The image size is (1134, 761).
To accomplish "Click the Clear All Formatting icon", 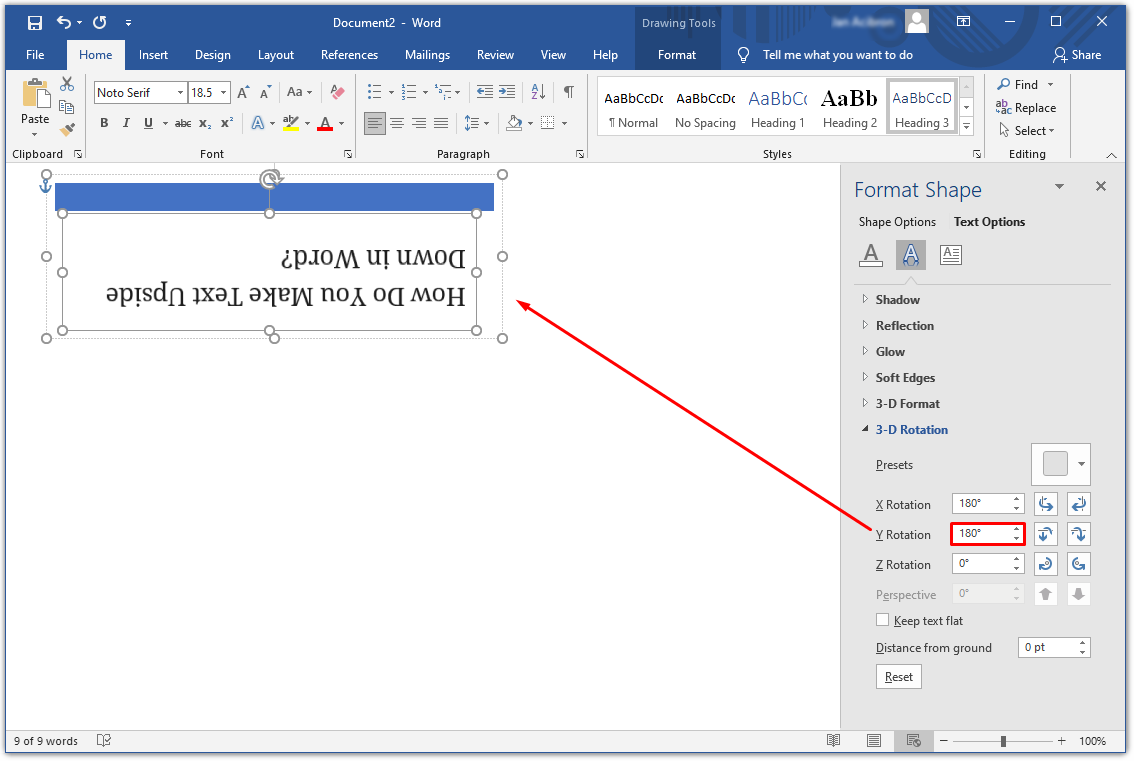I will (x=337, y=92).
